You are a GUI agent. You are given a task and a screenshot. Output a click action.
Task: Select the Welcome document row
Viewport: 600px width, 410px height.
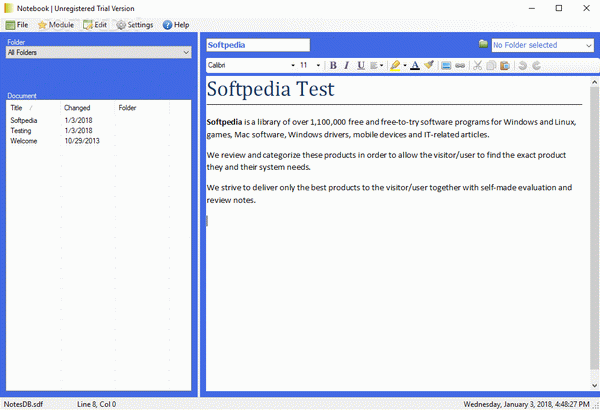point(98,141)
